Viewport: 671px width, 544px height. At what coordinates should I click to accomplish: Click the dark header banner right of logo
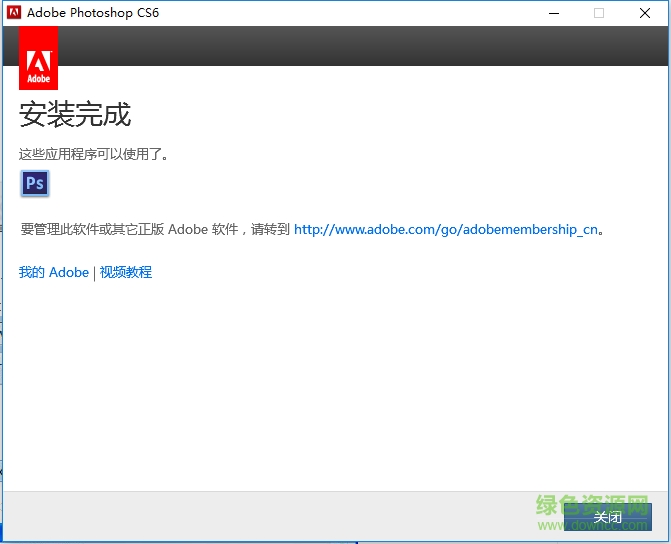pyautogui.click(x=360, y=46)
